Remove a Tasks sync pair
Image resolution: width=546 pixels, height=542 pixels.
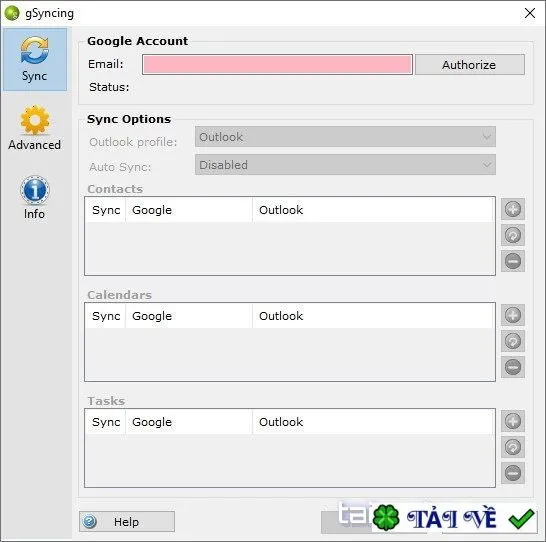pos(513,473)
